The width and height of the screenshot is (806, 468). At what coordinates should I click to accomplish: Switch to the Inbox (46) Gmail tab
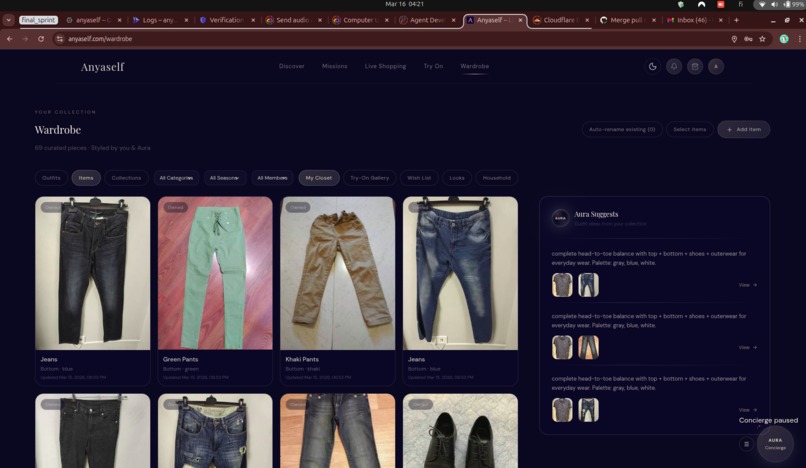(694, 20)
